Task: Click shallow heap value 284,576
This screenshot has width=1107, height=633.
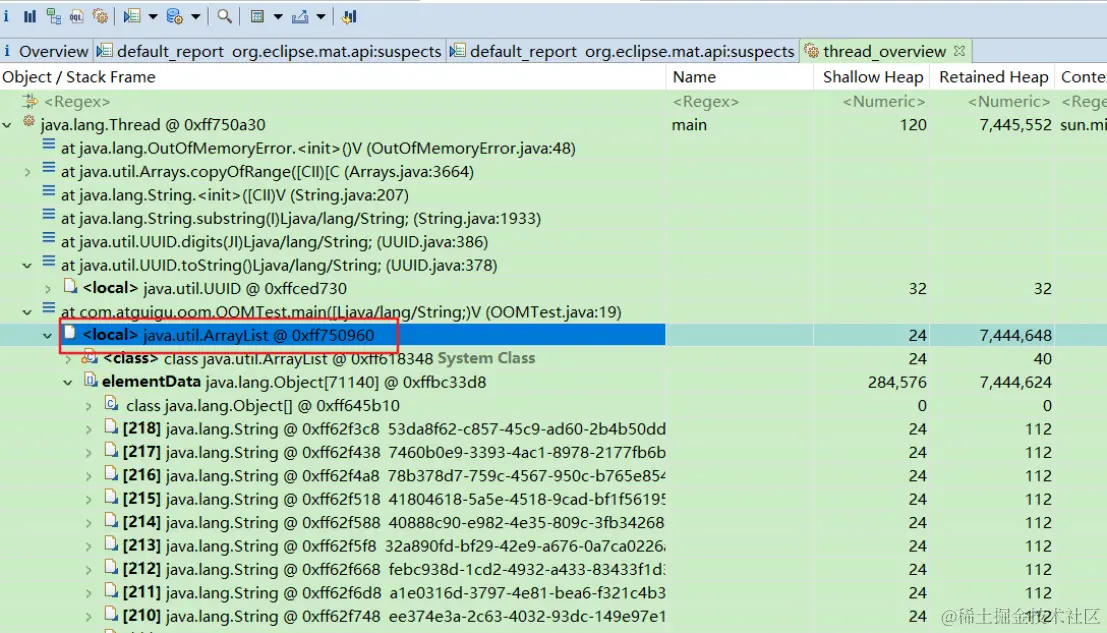Action: [x=897, y=382]
